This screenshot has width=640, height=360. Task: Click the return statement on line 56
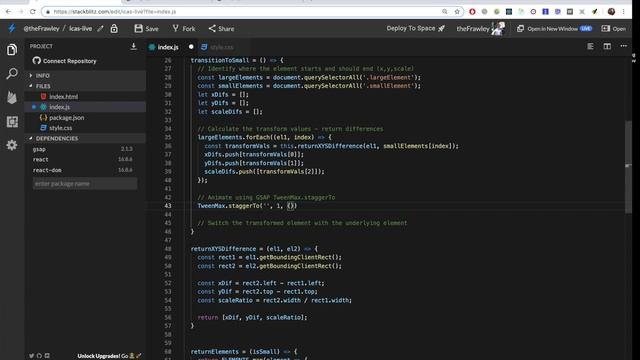click(x=252, y=317)
